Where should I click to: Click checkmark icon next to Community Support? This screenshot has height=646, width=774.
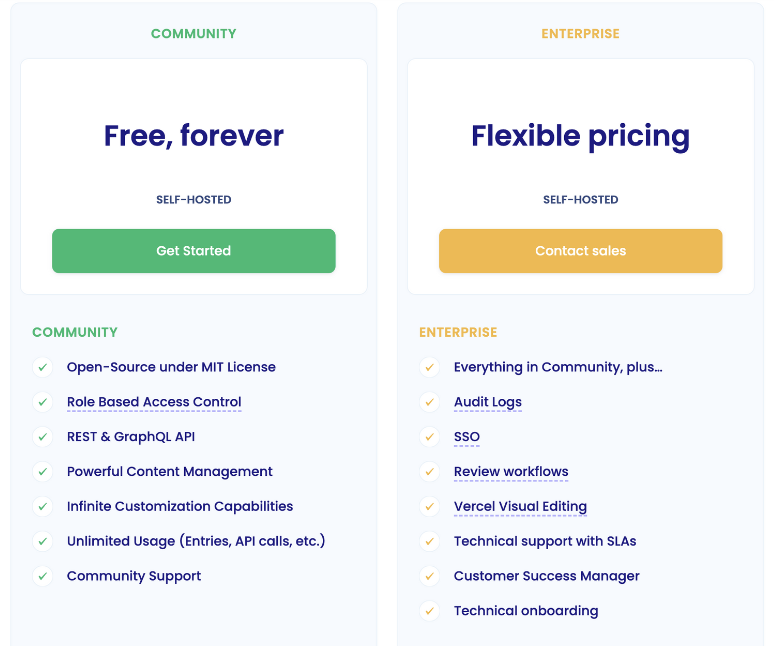pos(43,576)
